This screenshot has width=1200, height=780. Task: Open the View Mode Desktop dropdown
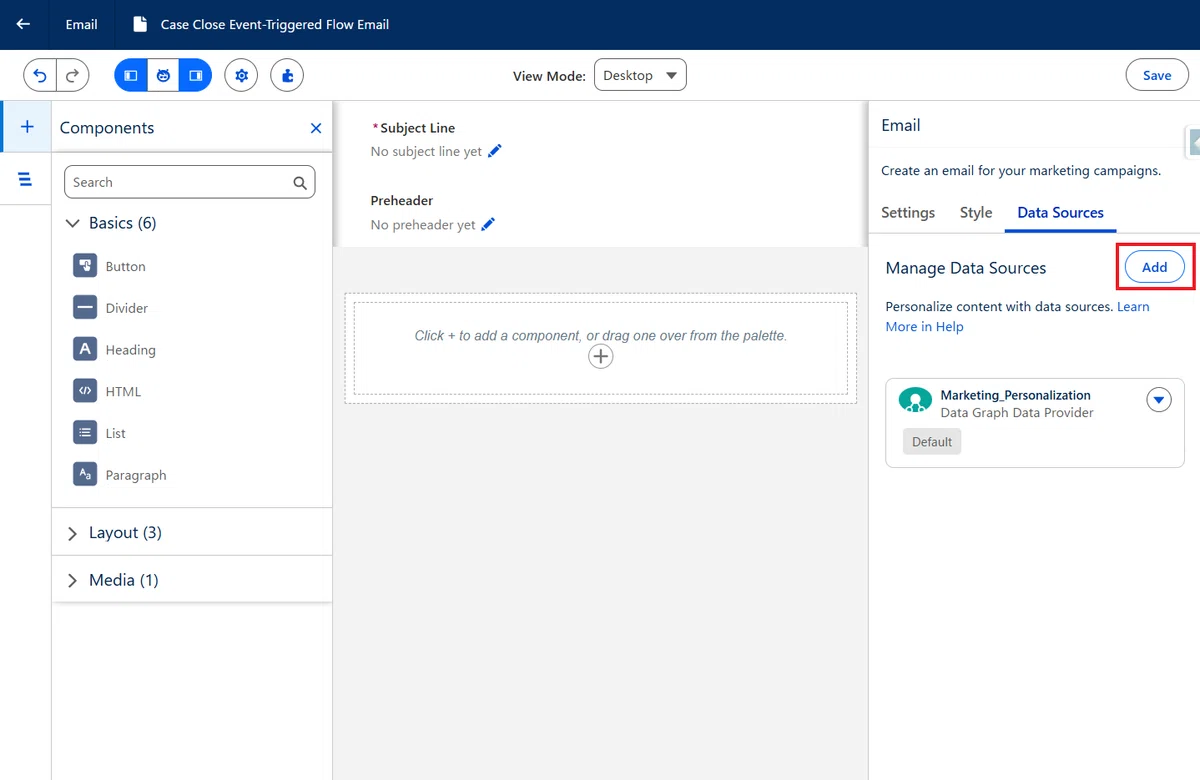pos(640,75)
